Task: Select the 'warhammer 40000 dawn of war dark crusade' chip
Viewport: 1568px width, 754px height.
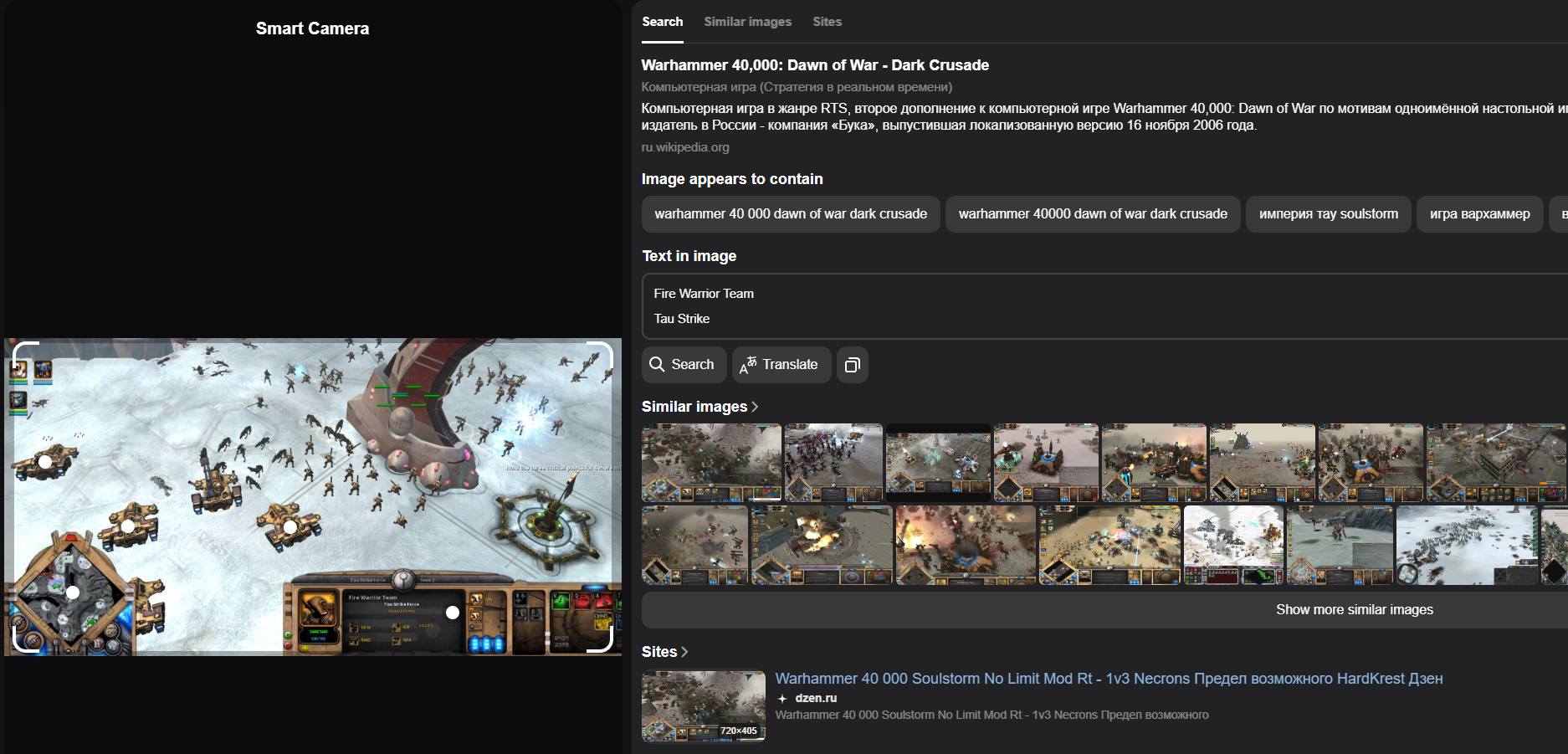Action: (1093, 214)
